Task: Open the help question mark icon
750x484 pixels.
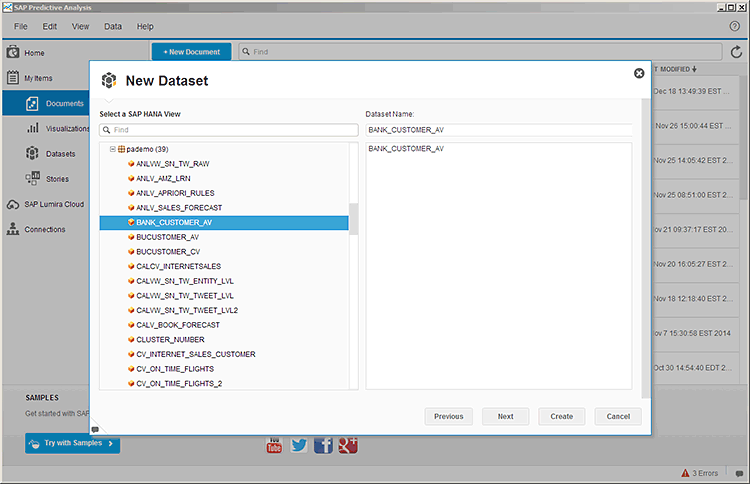Action: click(x=735, y=26)
